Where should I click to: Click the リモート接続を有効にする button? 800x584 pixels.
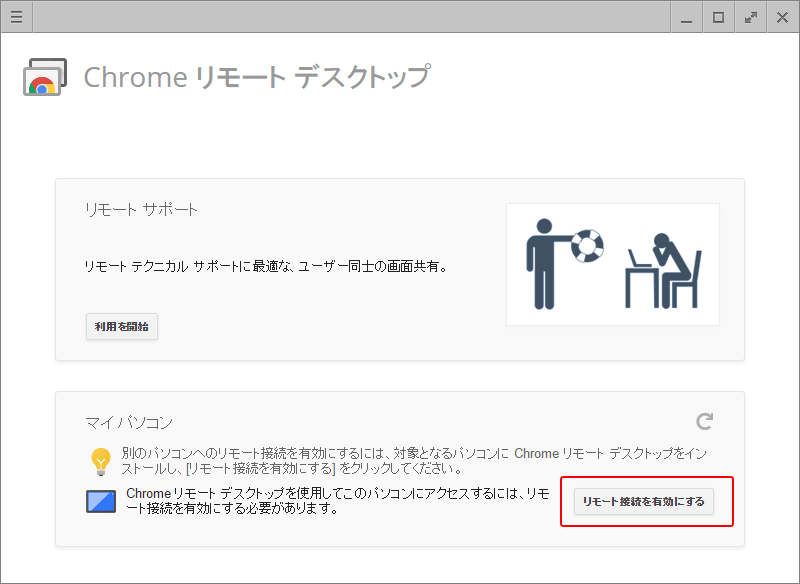click(x=643, y=501)
